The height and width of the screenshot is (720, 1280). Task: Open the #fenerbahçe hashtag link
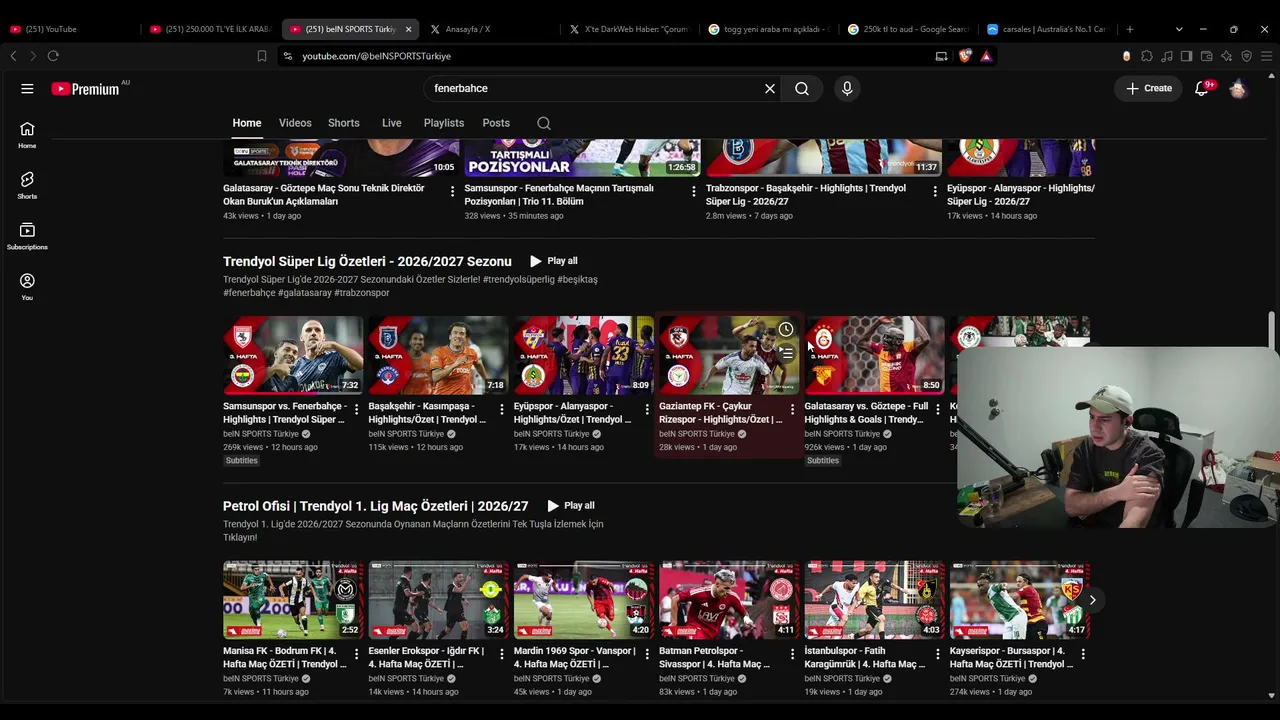[x=249, y=293]
